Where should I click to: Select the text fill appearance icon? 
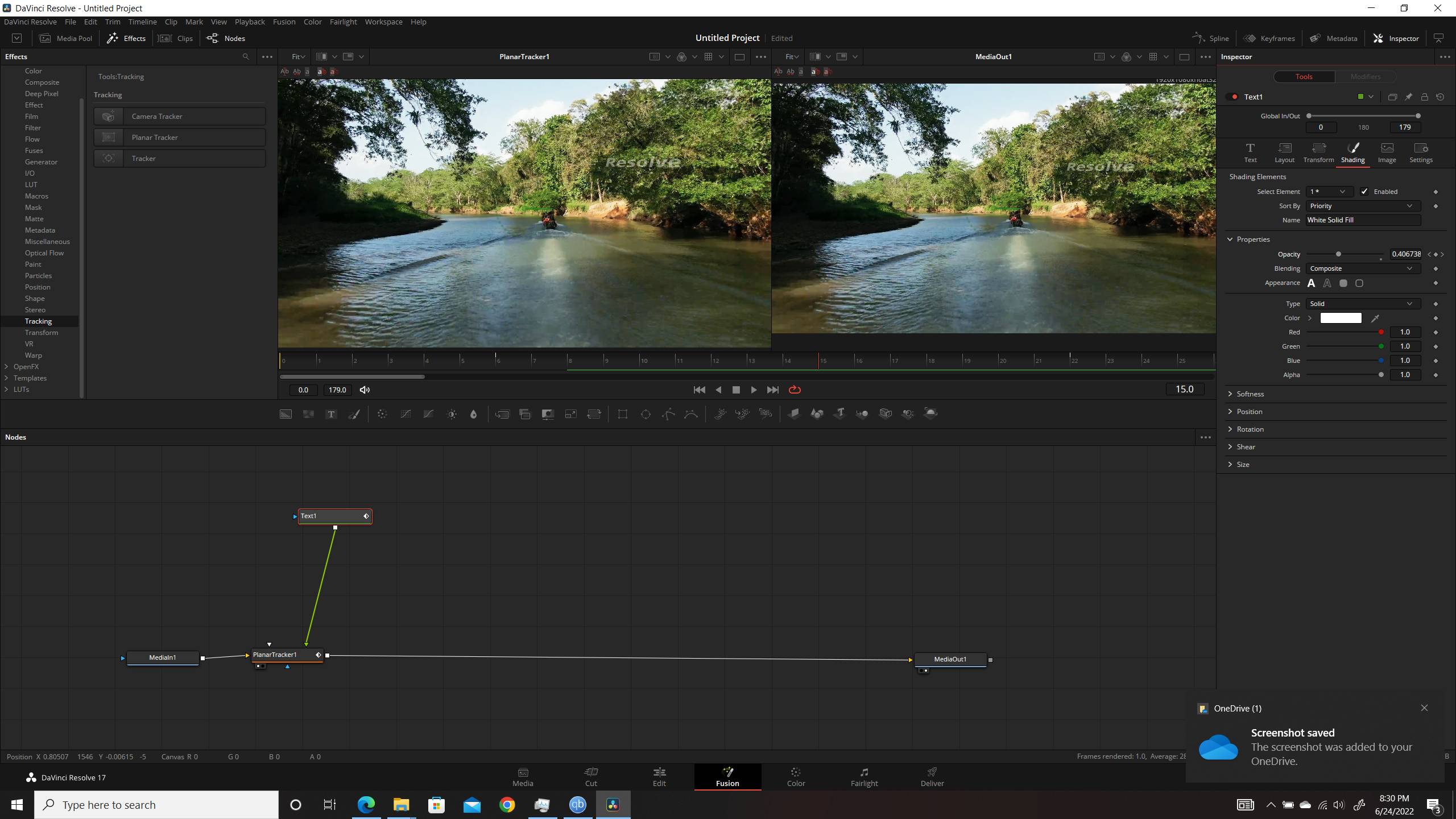(x=1311, y=283)
